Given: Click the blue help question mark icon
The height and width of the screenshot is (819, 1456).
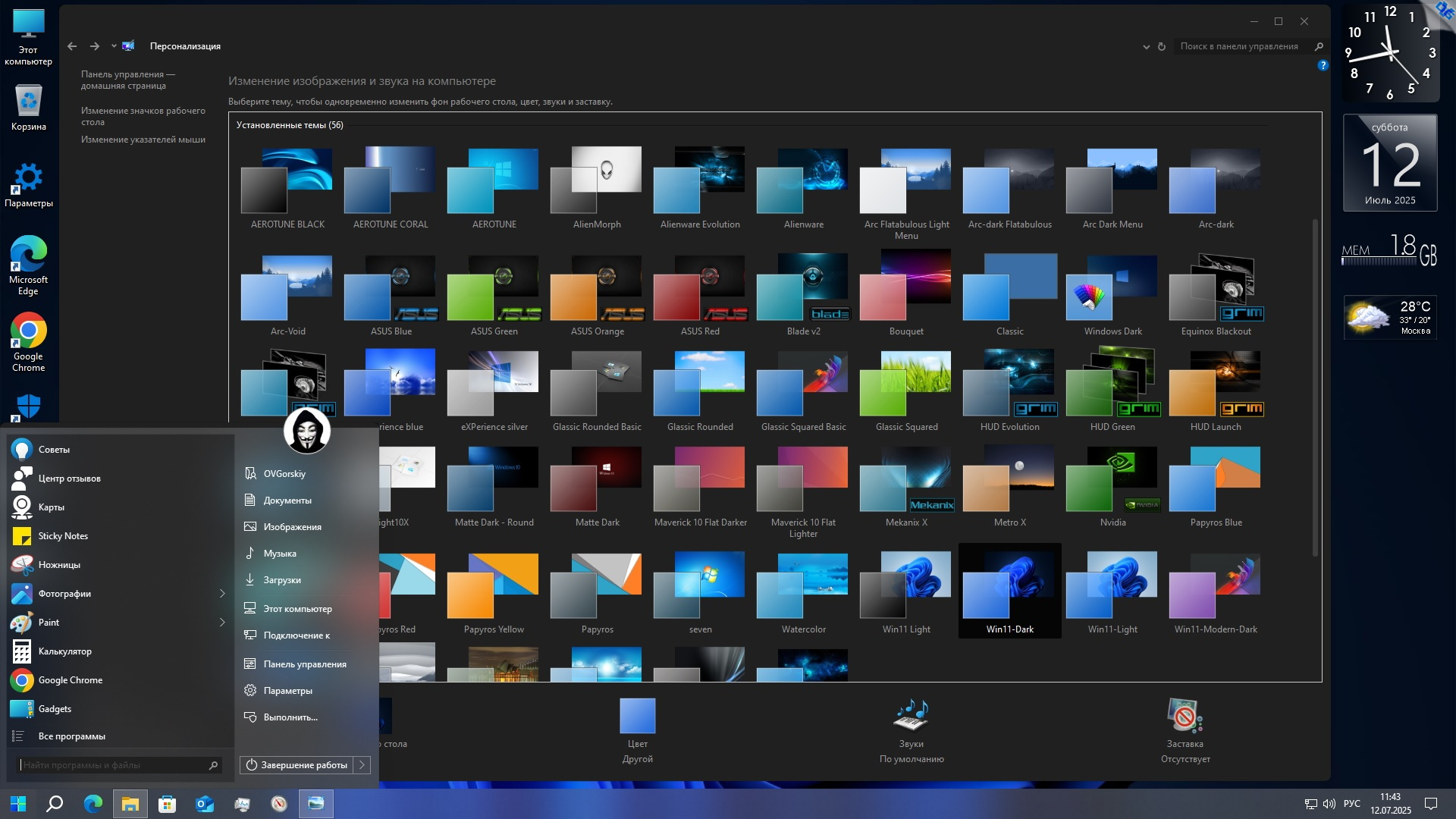Looking at the screenshot, I should [1323, 65].
